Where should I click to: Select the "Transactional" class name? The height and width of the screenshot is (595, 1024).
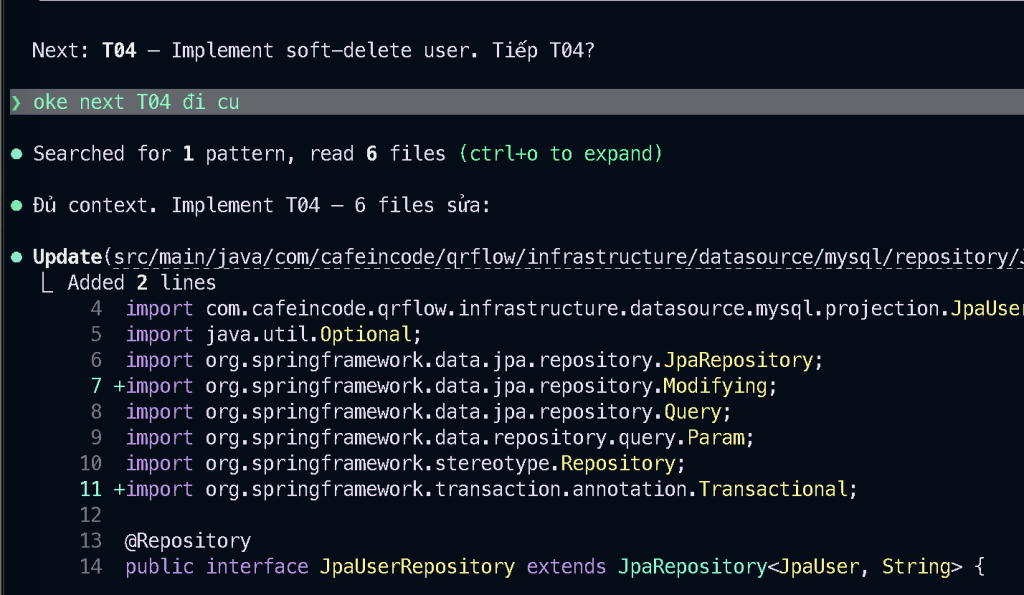pyautogui.click(x=772, y=489)
